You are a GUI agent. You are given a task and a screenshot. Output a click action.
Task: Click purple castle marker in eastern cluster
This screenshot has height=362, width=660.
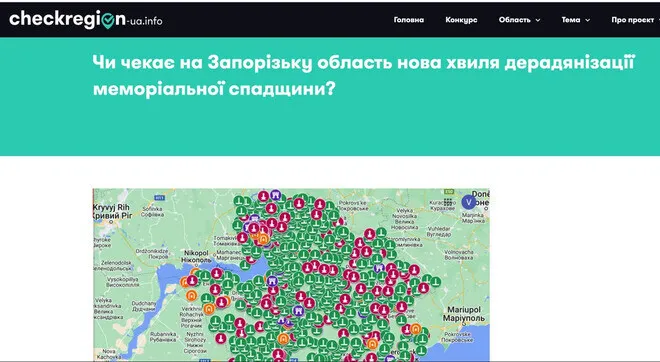coord(380,268)
